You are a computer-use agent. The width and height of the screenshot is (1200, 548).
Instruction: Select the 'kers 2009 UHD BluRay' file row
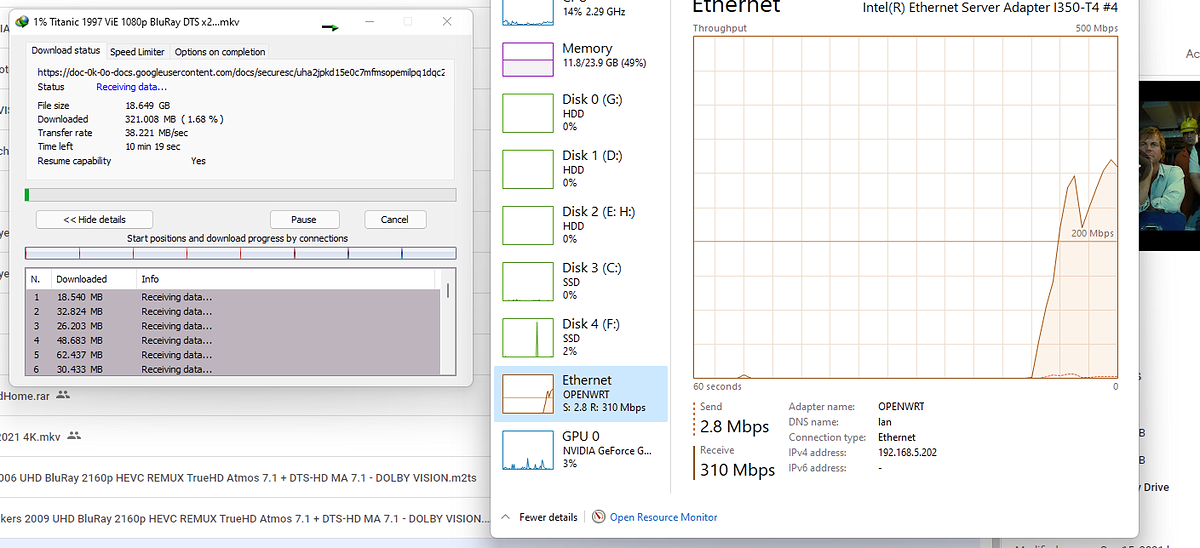tap(244, 519)
